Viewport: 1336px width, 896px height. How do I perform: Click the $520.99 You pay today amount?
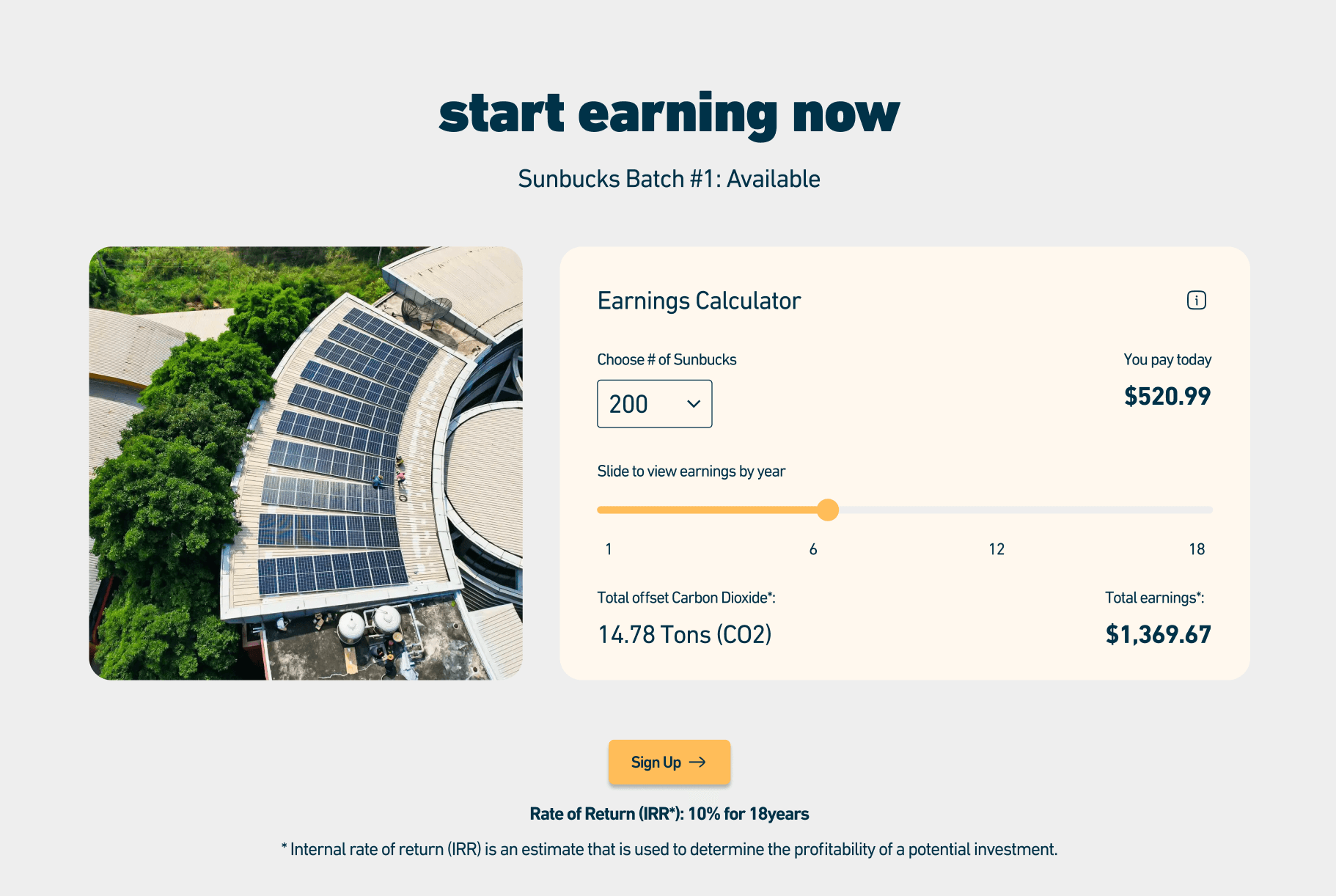tap(1167, 396)
